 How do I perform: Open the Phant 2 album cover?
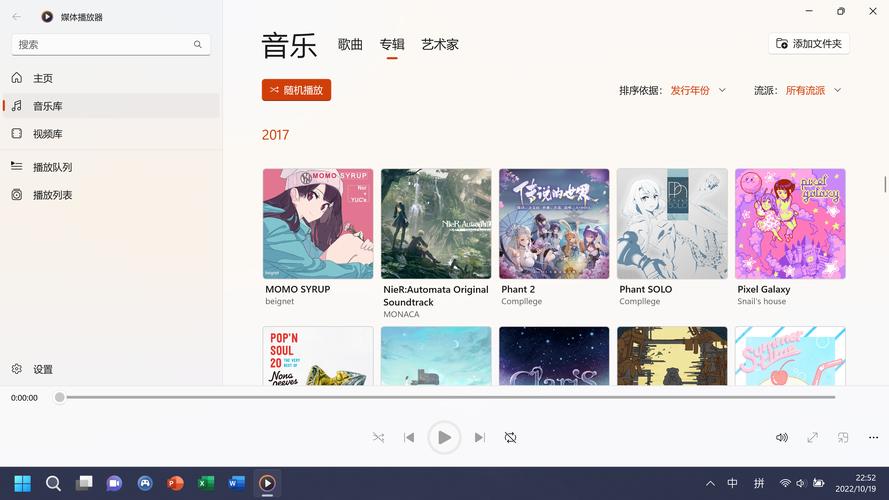[x=554, y=223]
